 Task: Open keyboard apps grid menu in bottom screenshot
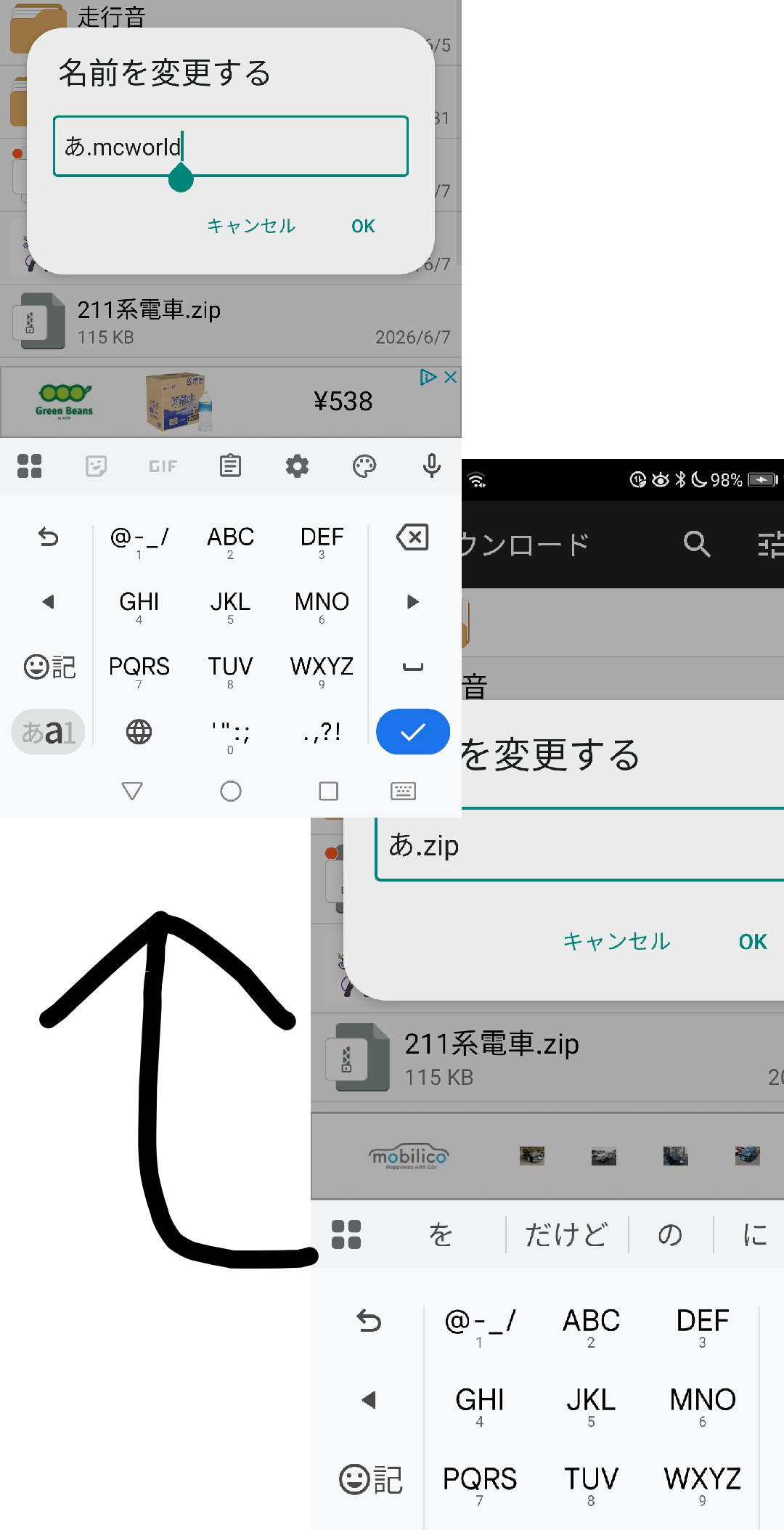346,1234
